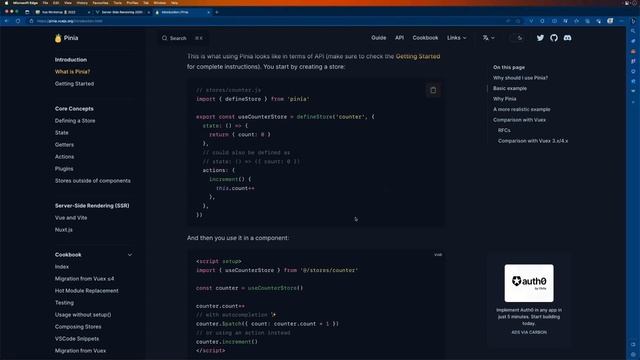The width and height of the screenshot is (640, 360).
Task: Collapse the Cookbook sidebar section chevron
Action: [130, 255]
